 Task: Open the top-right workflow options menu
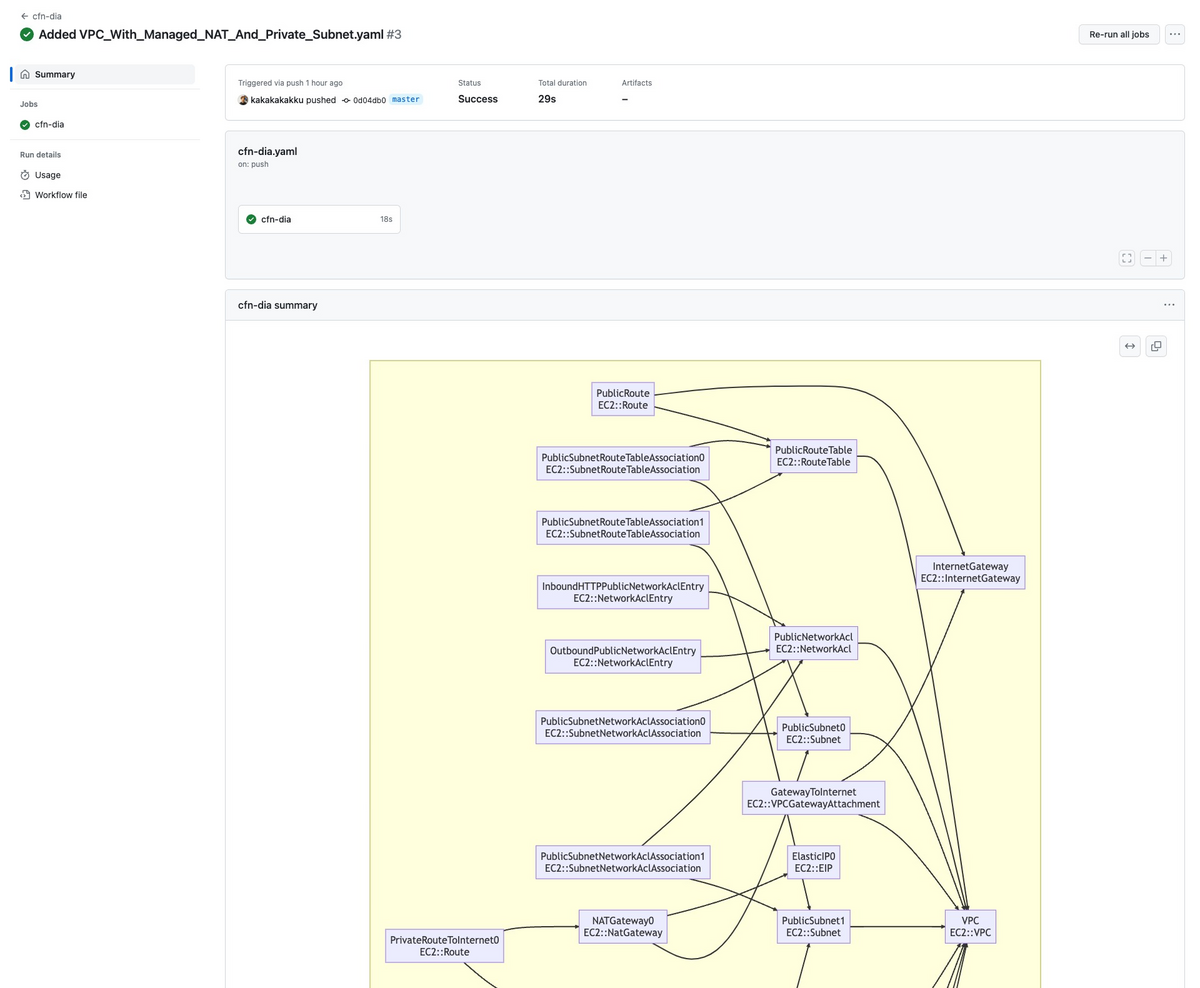pos(1175,33)
